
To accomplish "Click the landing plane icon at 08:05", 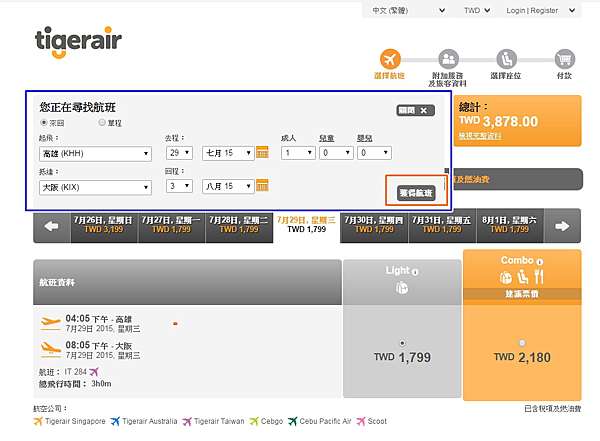I will (51, 349).
